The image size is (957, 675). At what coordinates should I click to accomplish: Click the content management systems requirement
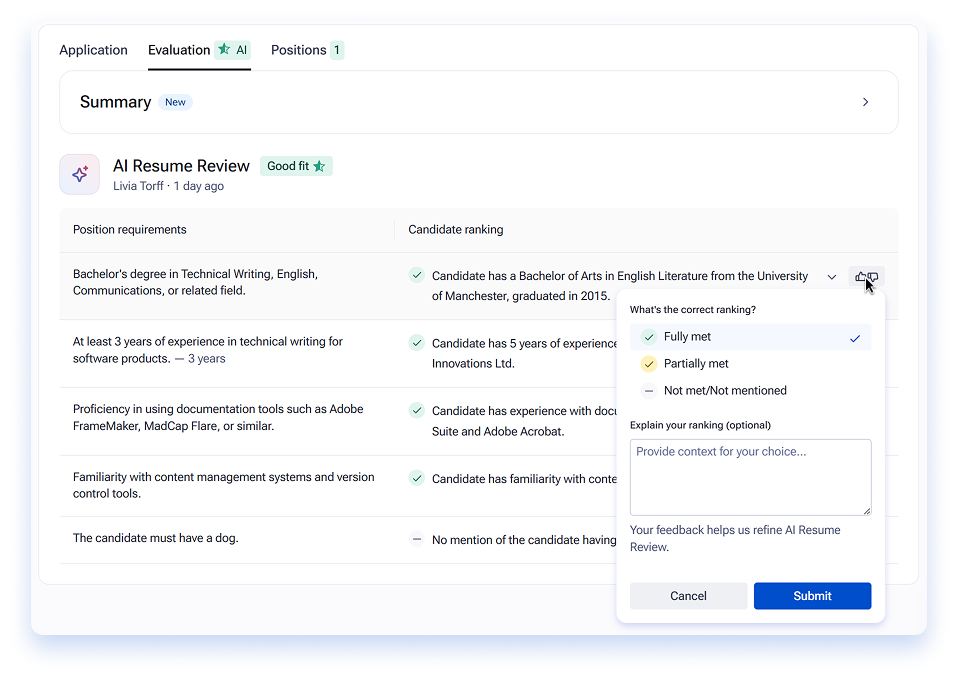[x=223, y=485]
